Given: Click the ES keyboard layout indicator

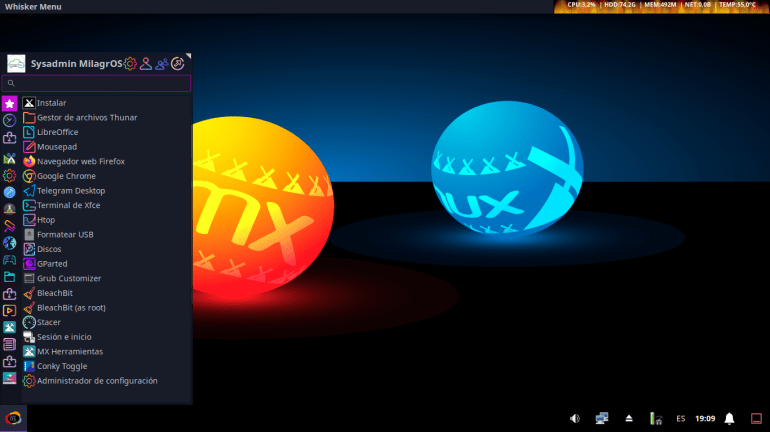Looking at the screenshot, I should [x=681, y=418].
